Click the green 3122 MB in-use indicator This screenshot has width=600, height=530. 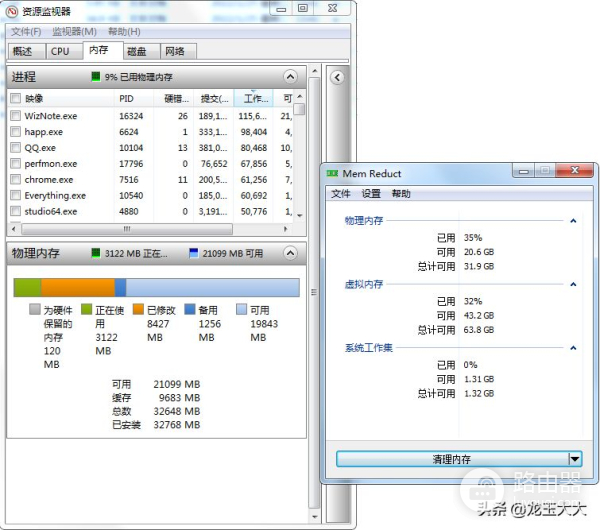96,254
